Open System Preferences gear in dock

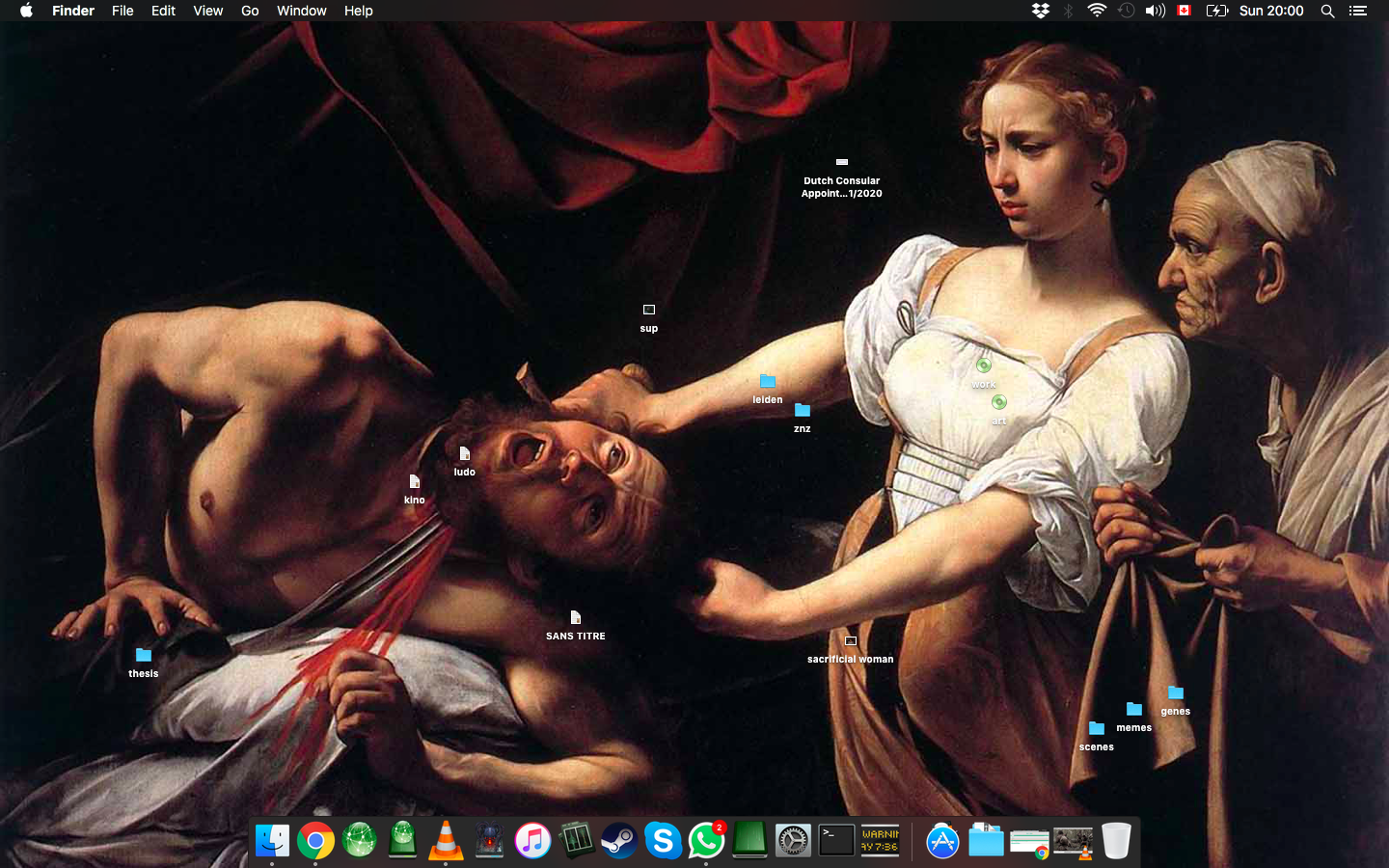point(793,841)
